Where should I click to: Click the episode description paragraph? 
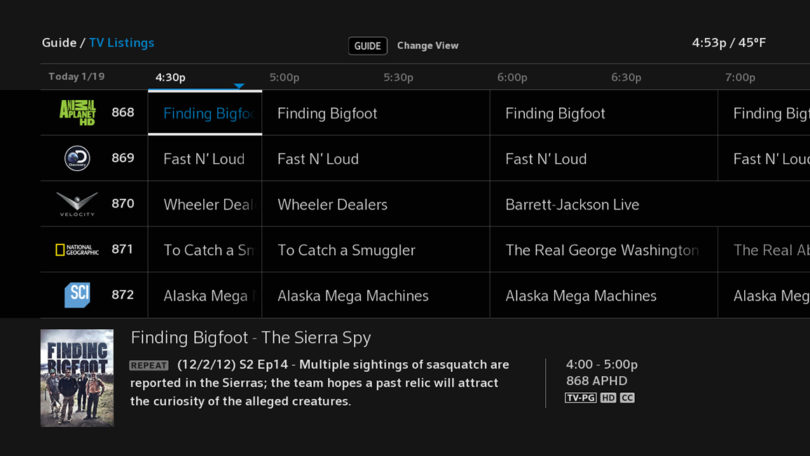(319, 383)
